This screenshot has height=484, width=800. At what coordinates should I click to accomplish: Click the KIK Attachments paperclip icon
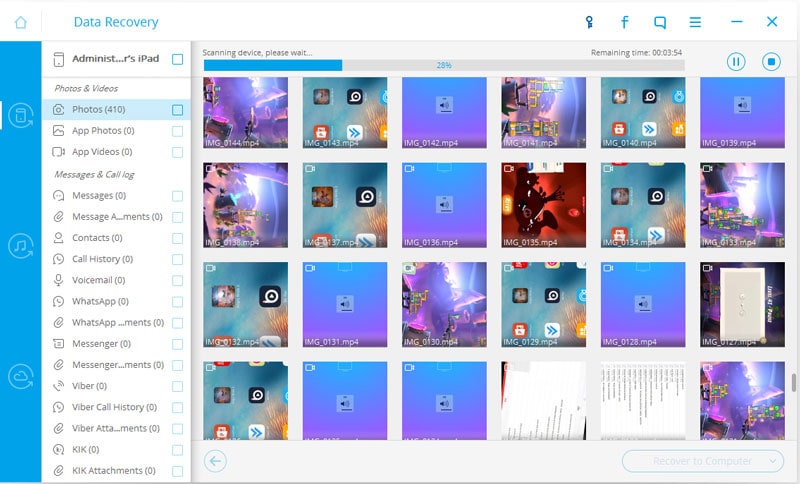59,471
